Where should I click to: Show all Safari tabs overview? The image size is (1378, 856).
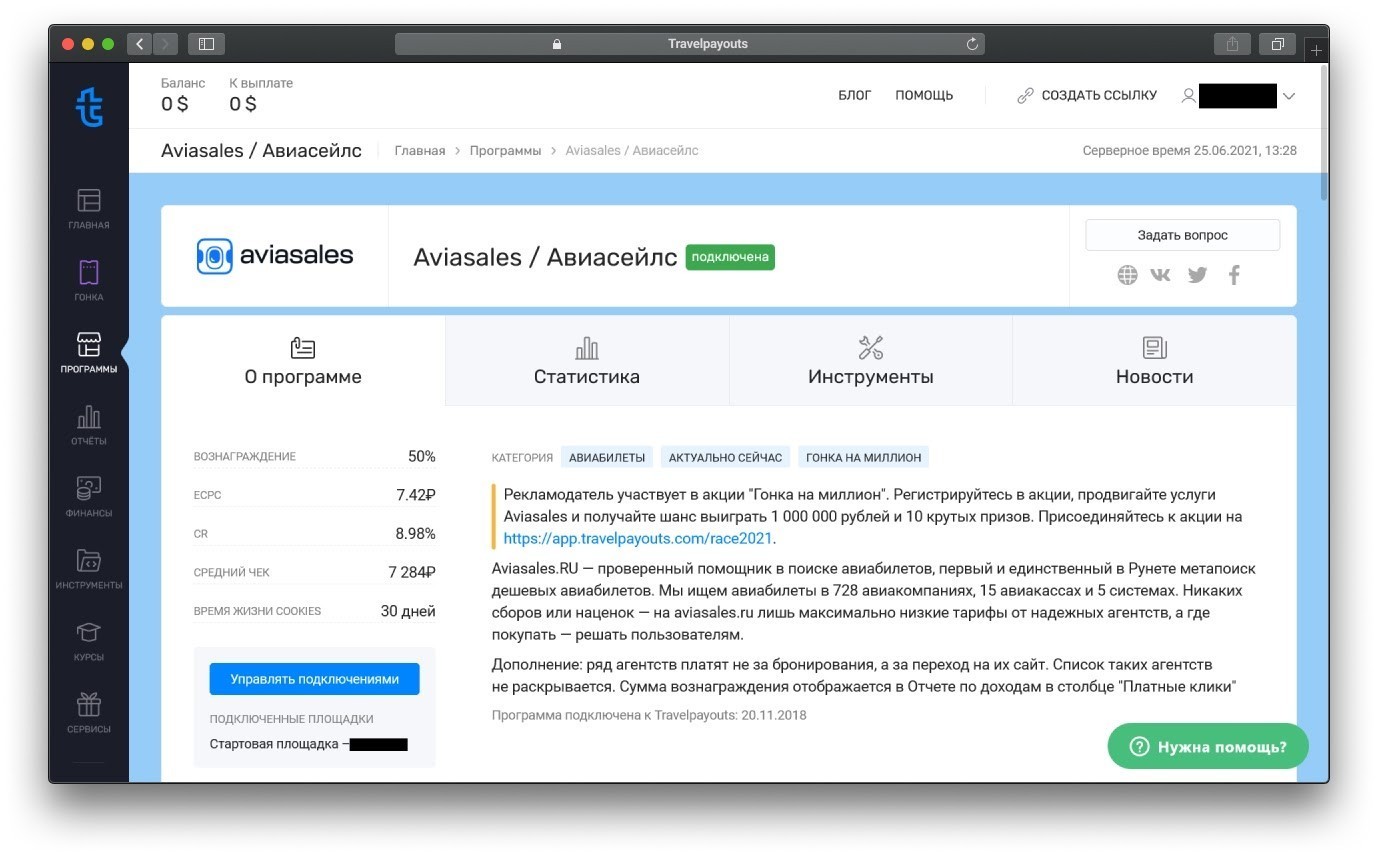coord(1278,44)
